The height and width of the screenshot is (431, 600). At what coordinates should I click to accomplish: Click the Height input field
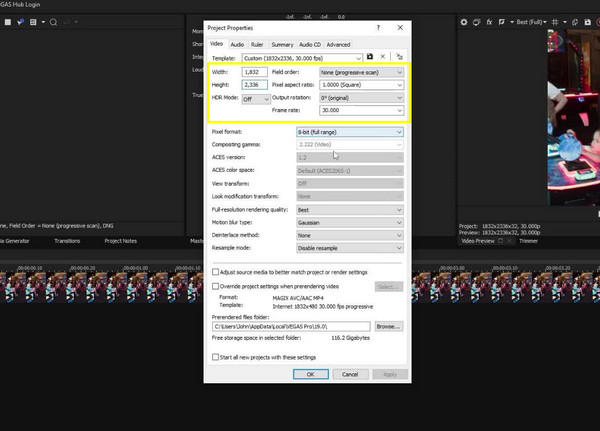254,85
